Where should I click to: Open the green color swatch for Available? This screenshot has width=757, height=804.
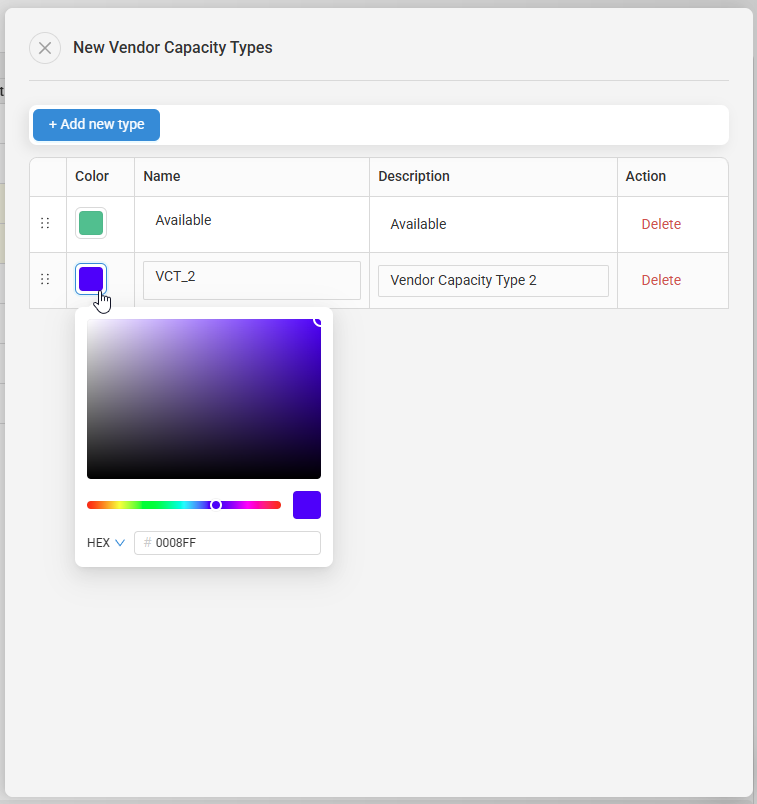[91, 223]
